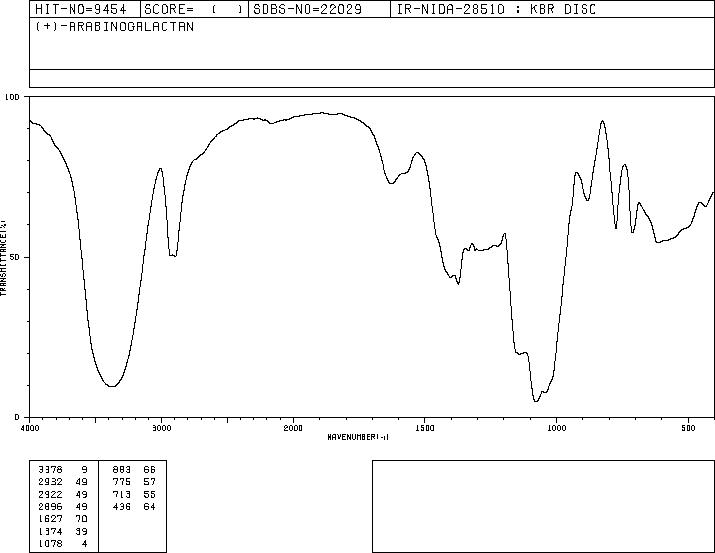This screenshot has width=715, height=553.
Task: Click the 3000 wavenumber axis label
Action: click(161, 428)
